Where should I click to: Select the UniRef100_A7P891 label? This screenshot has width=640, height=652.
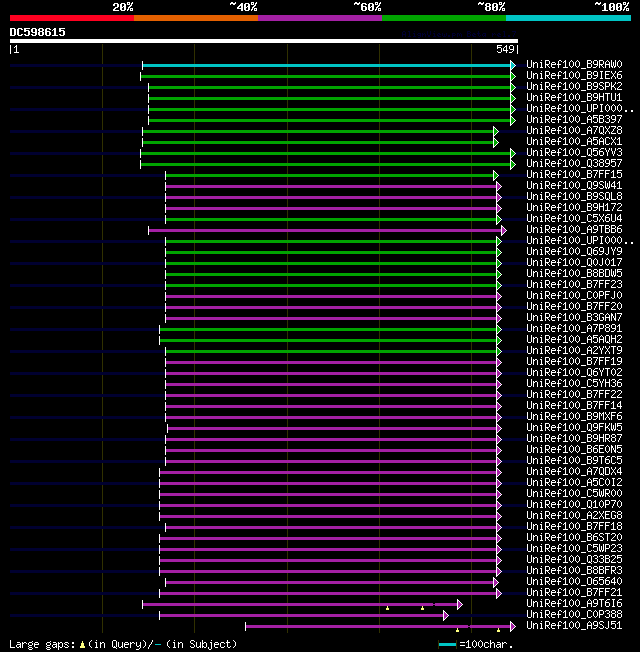coord(574,328)
